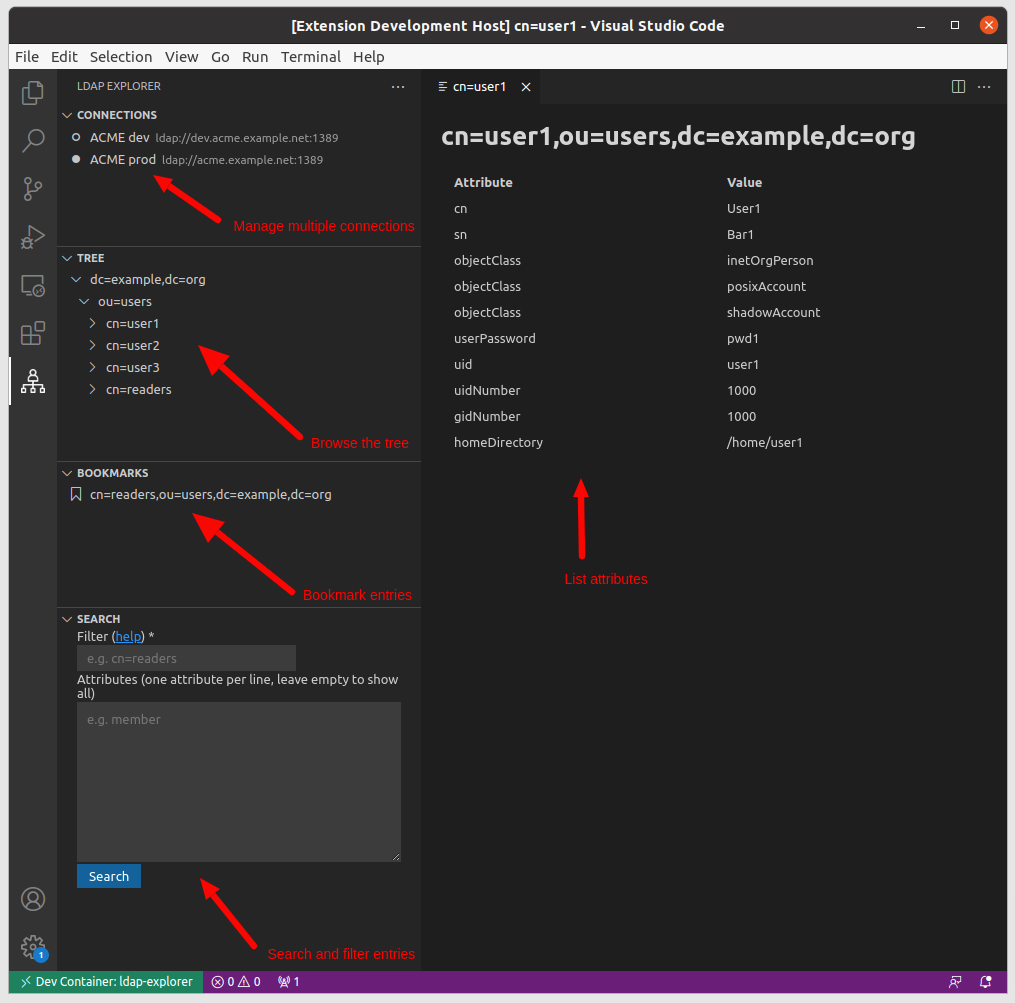Close the cn=user1 tab
The height and width of the screenshot is (1003, 1015).
526,87
